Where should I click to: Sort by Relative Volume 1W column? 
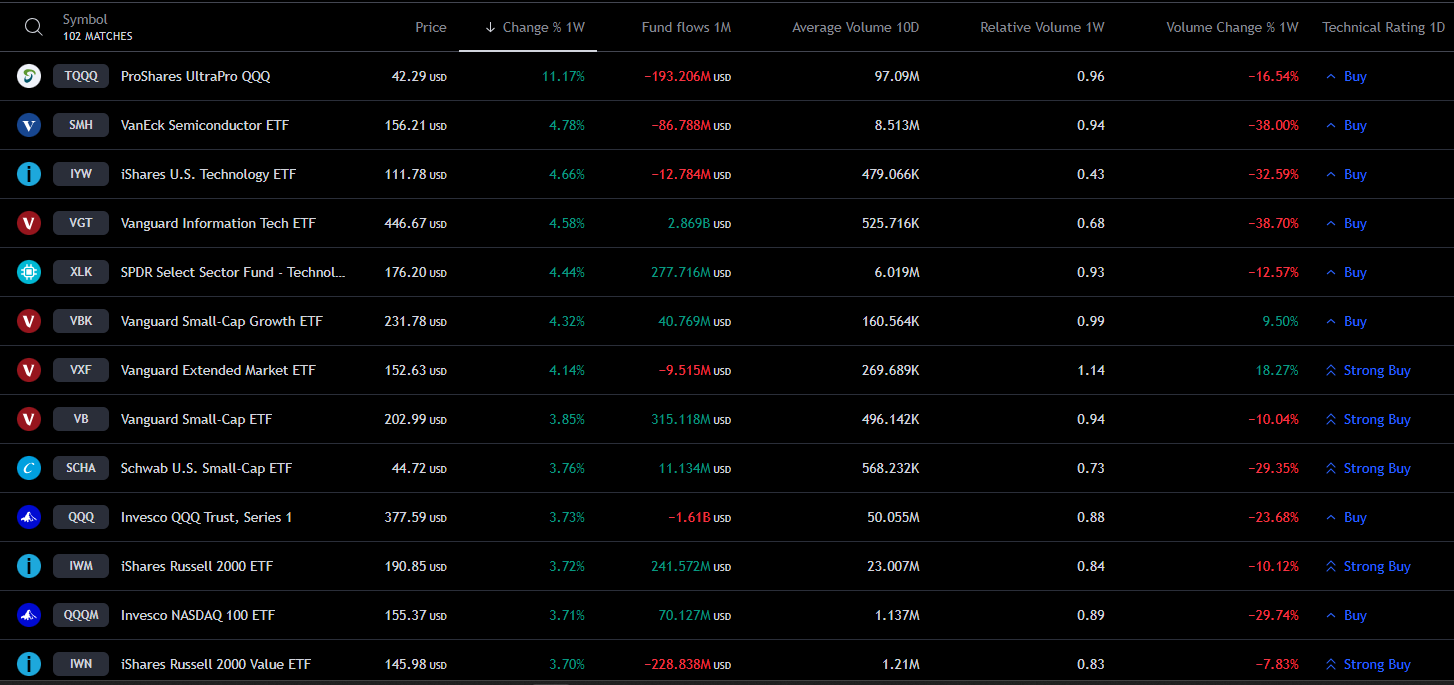click(x=1042, y=27)
